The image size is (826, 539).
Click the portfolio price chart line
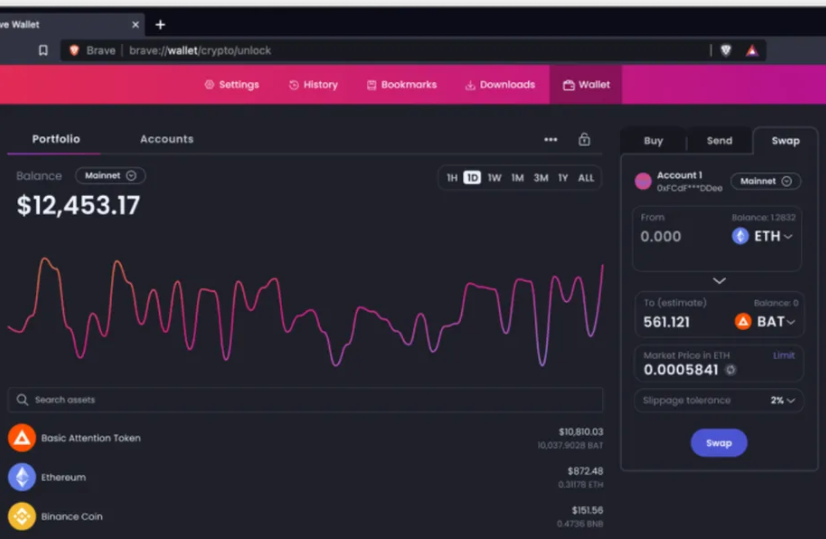coord(305,311)
